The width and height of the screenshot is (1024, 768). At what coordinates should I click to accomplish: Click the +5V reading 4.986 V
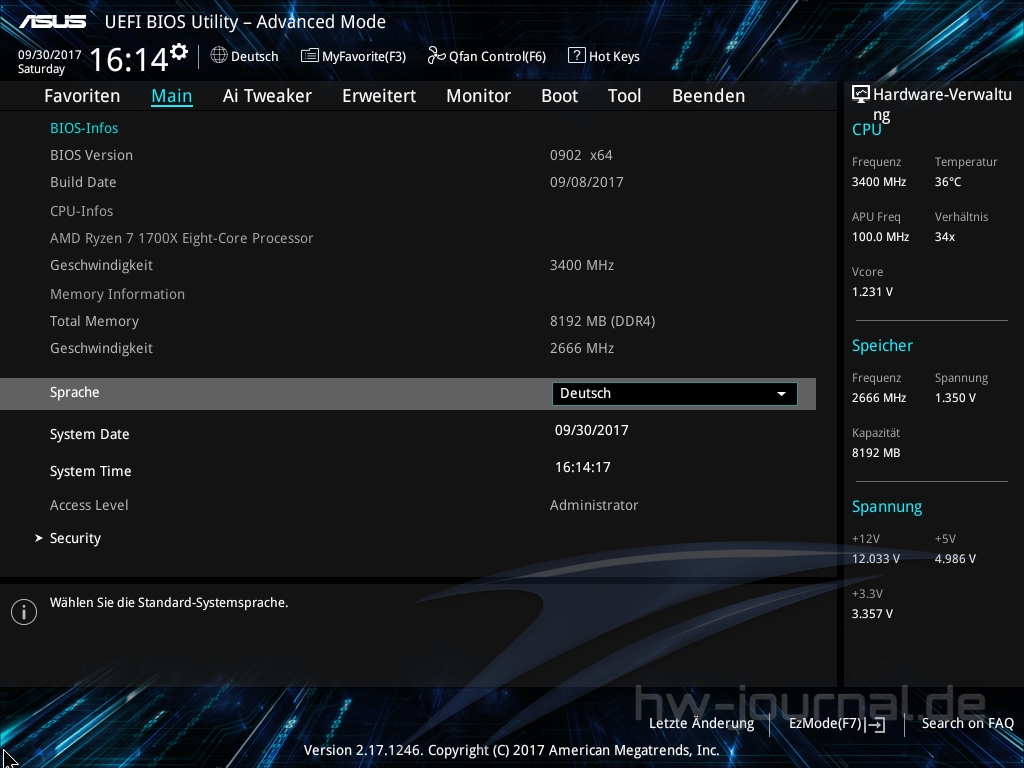point(955,559)
